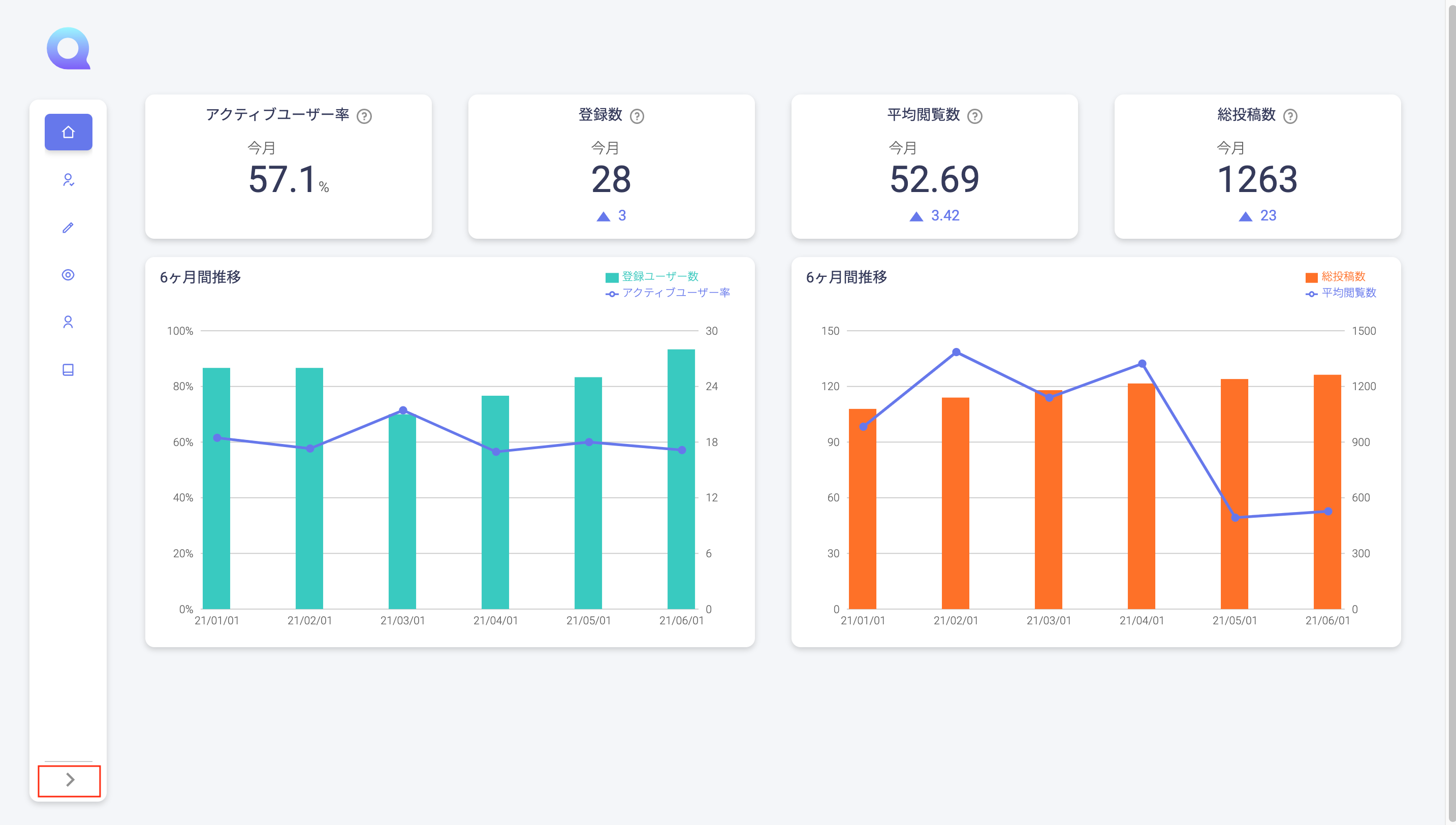Click the 3 change value under 登録数
Image resolution: width=1456 pixels, height=825 pixels.
tap(622, 215)
